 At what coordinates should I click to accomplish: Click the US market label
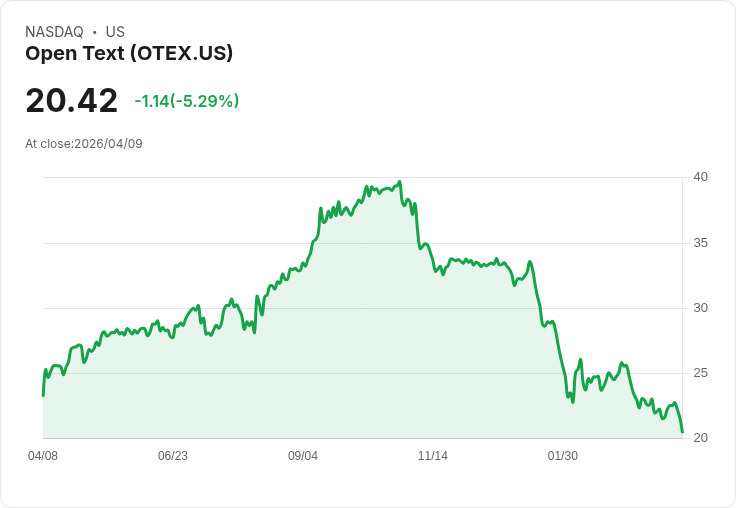tap(115, 32)
